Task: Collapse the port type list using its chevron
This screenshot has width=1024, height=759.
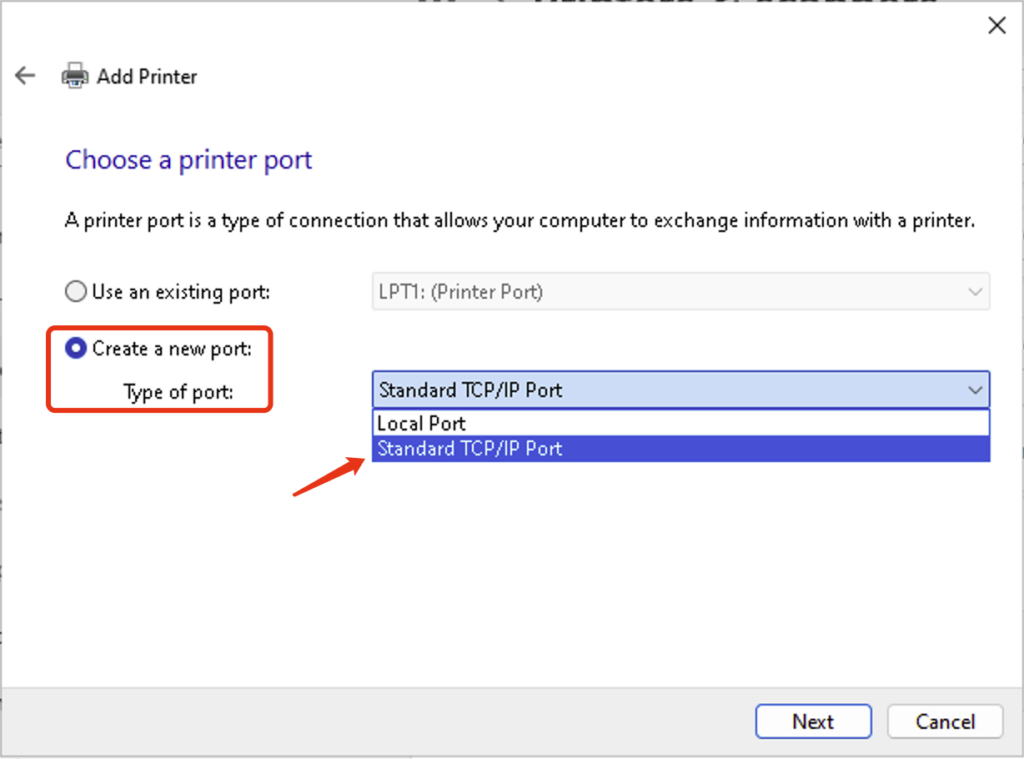Action: [975, 390]
